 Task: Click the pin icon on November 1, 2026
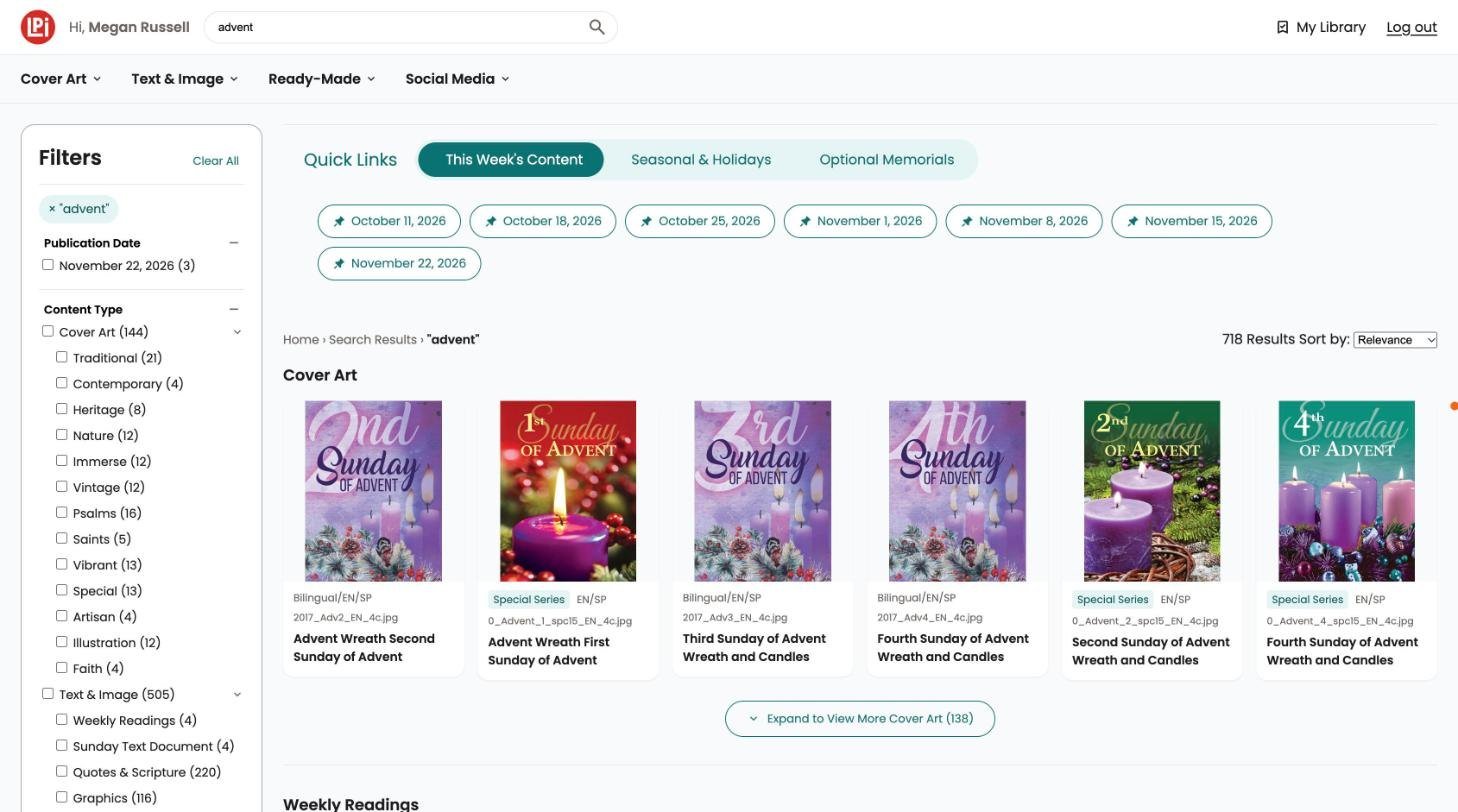(805, 221)
